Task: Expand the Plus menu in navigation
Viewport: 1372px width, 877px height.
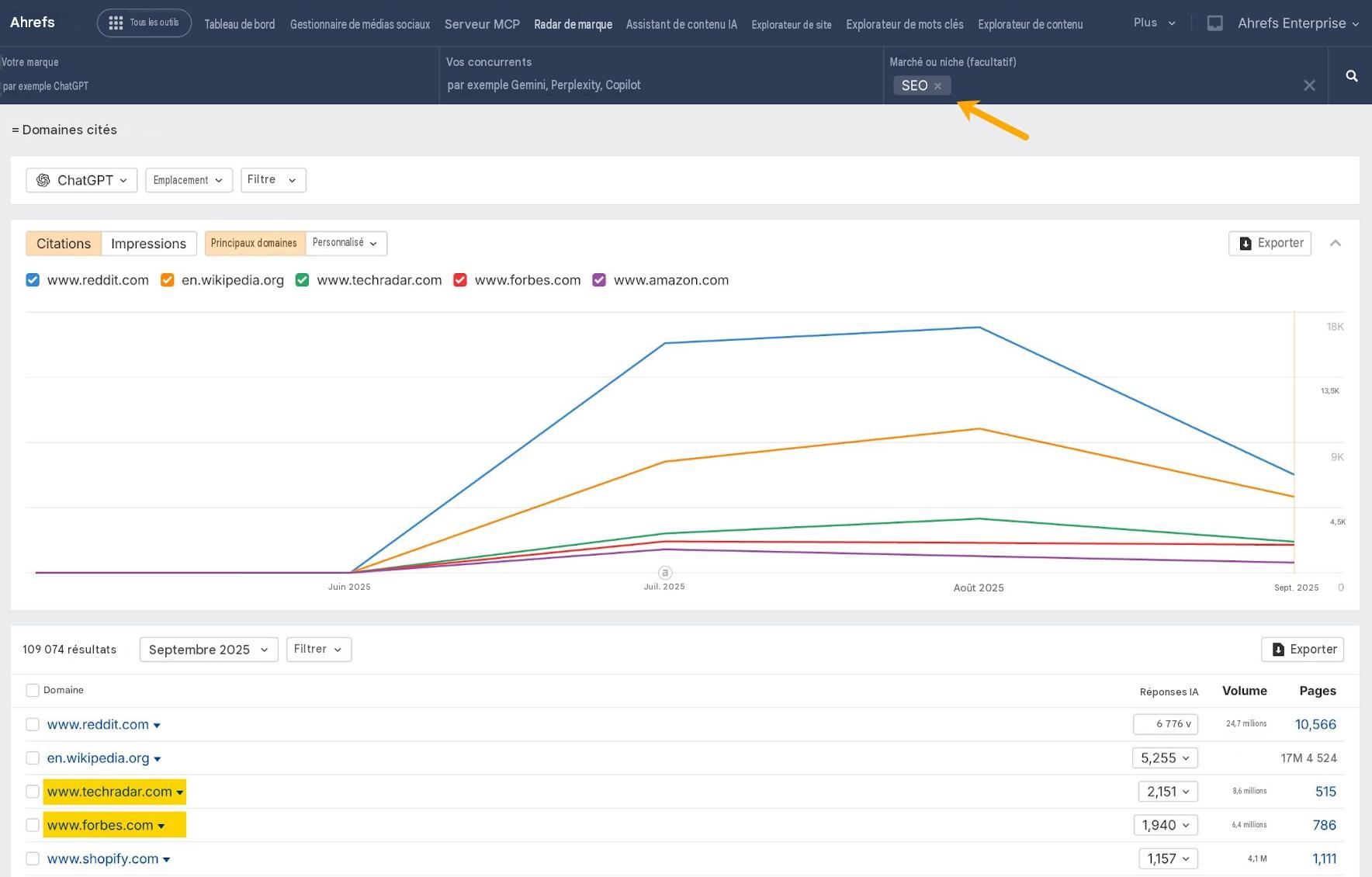Action: click(x=1154, y=23)
